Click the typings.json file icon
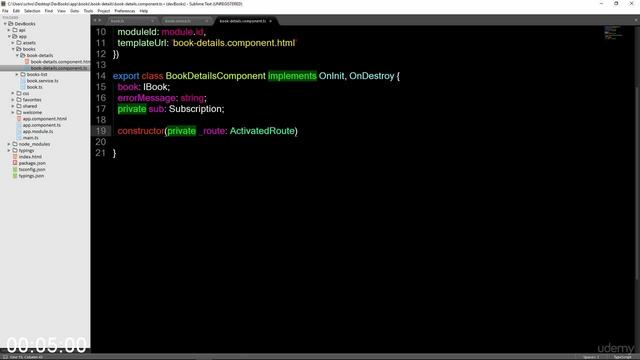The image size is (640, 360). click(15, 176)
